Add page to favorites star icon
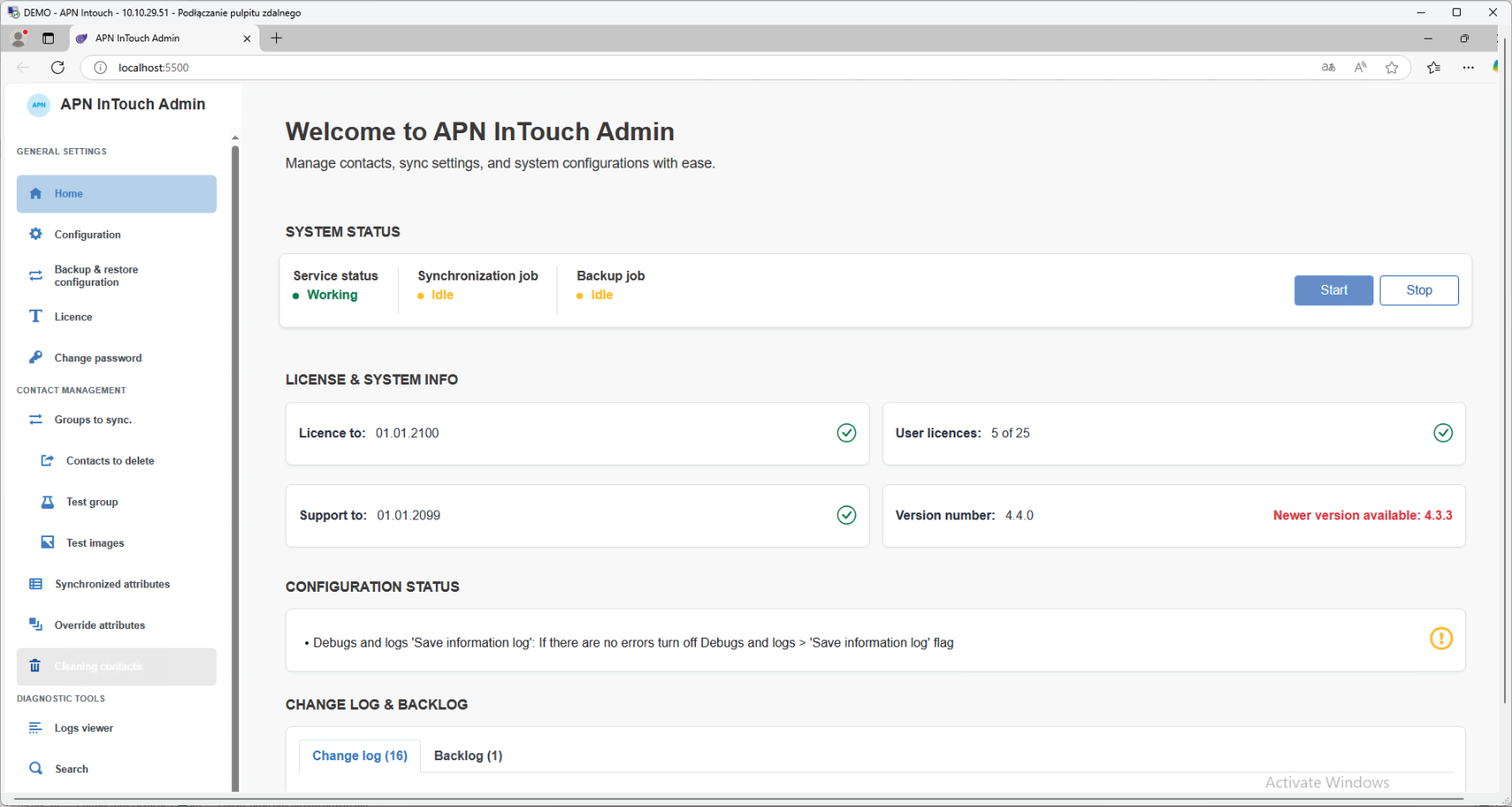The width and height of the screenshot is (1512, 807). (x=1392, y=68)
